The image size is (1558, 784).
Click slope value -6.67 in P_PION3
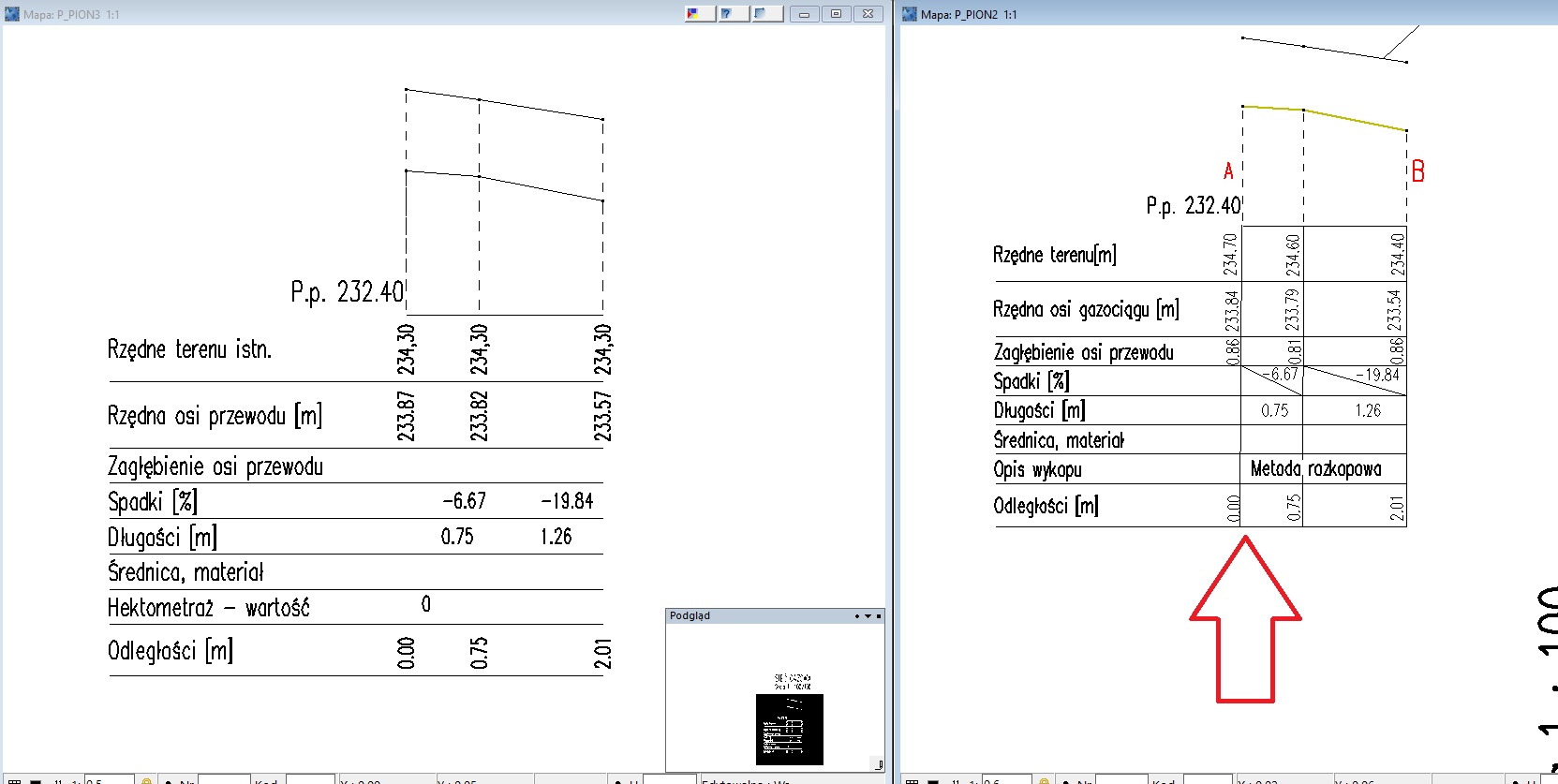pos(464,501)
